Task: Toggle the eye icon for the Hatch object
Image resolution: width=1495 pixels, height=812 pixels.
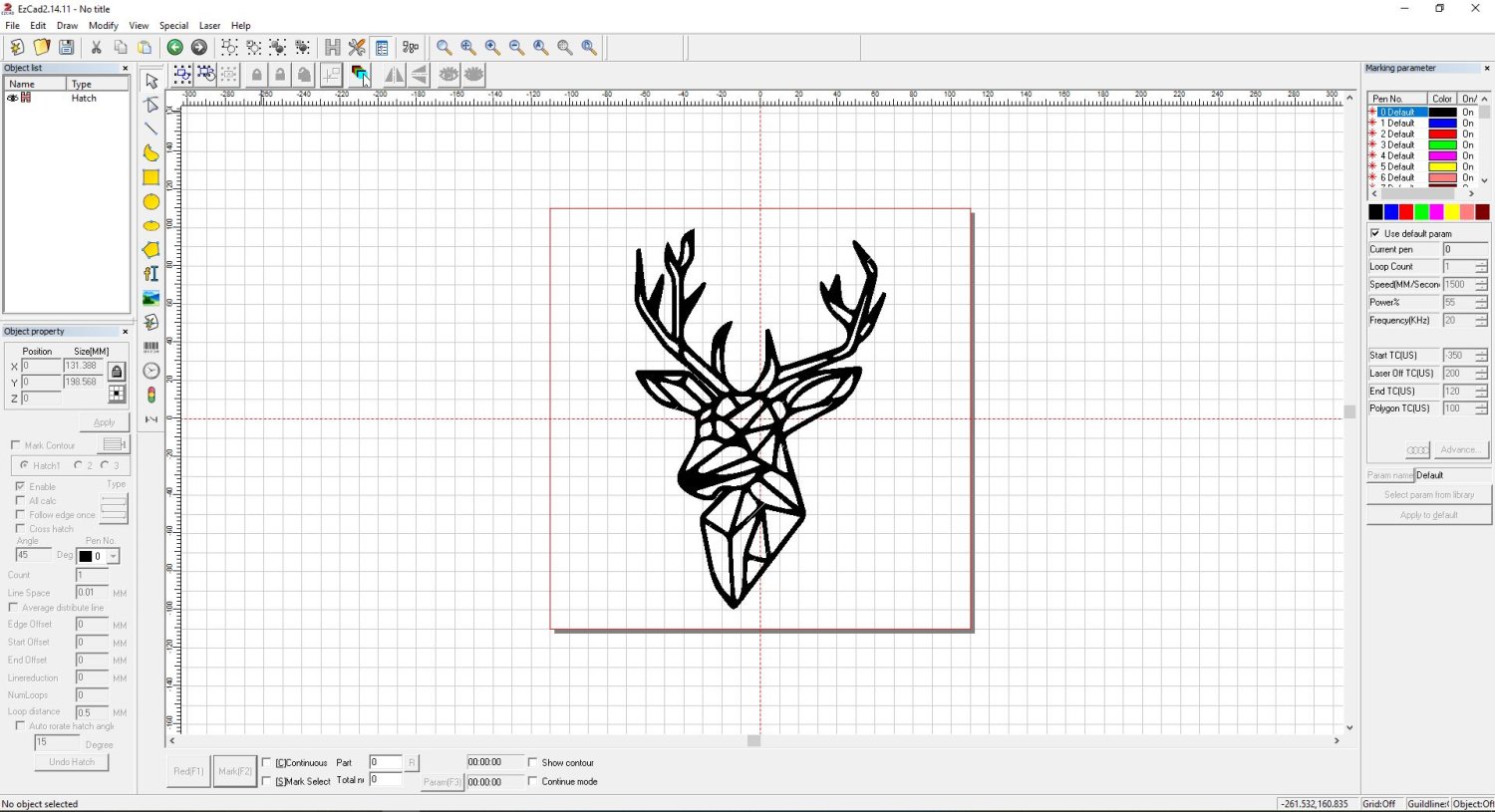Action: point(12,98)
